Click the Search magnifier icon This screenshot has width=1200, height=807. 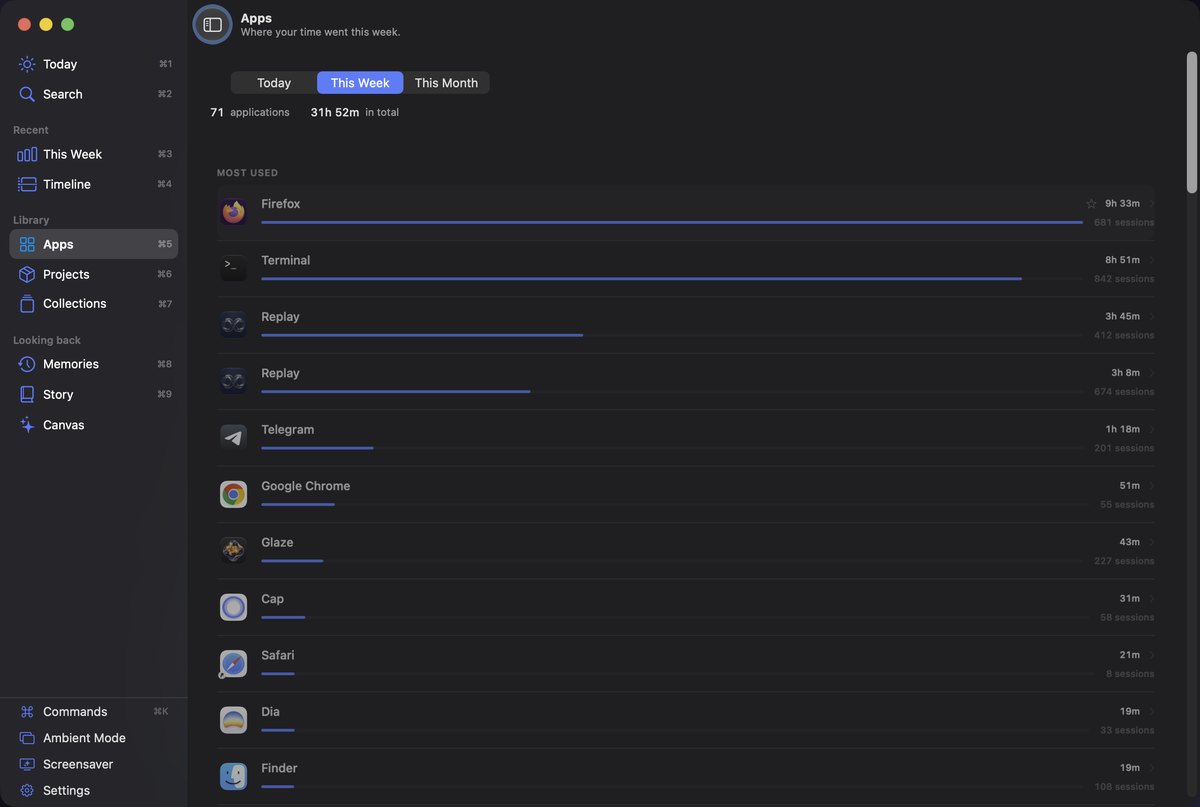27,94
